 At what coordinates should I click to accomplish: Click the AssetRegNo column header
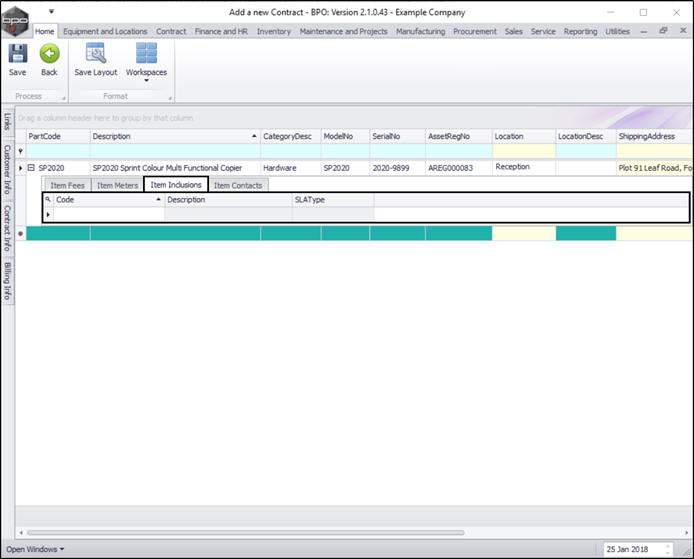tap(459, 136)
